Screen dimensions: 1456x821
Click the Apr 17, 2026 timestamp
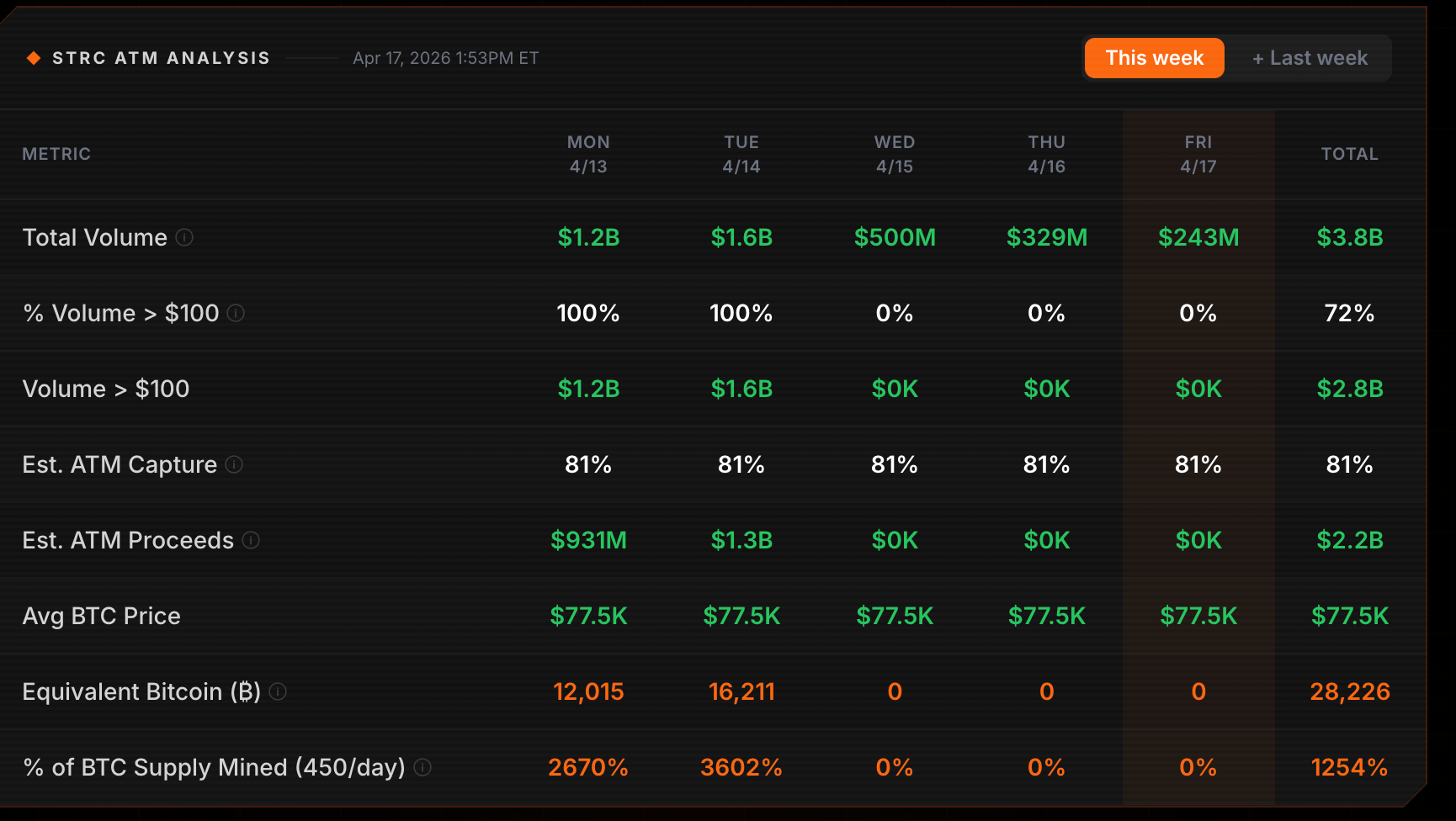coord(445,58)
